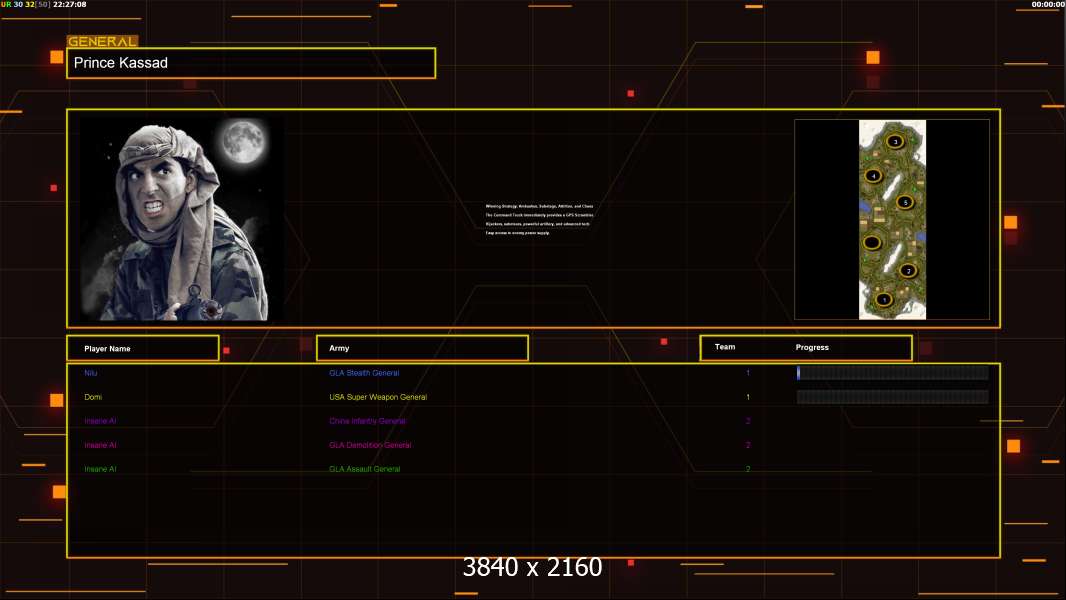Select the Insane AI with China Infantry General
The image size is (1066, 600).
point(100,421)
